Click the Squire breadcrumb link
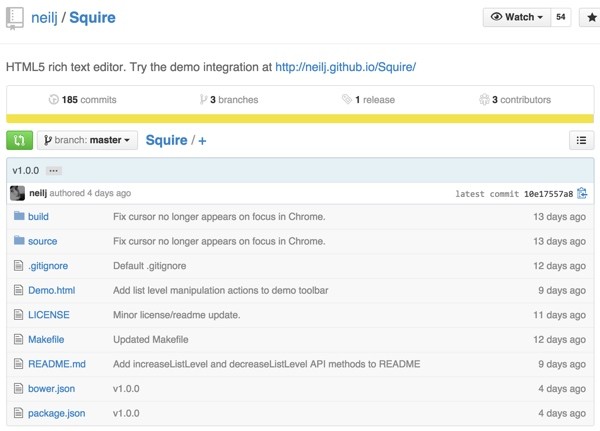This screenshot has height=431, width=600. click(166, 140)
